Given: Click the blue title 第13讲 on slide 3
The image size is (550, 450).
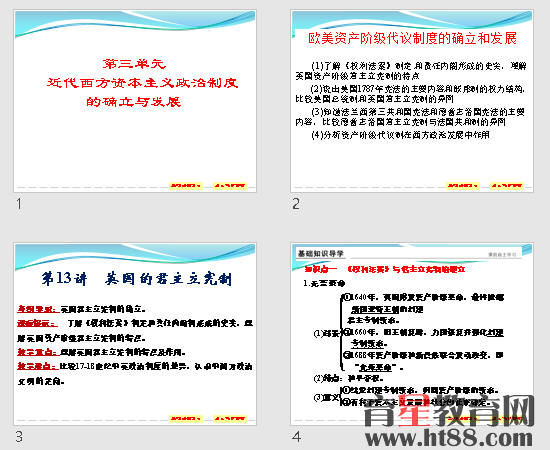Looking at the screenshot, I should point(64,278).
